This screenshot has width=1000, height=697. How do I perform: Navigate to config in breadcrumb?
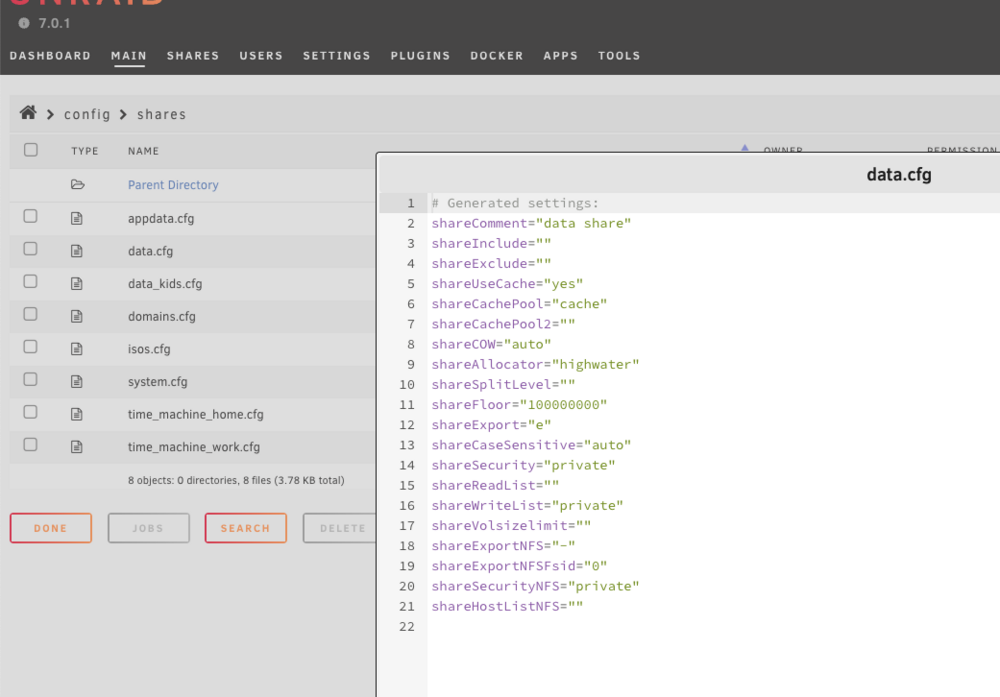(87, 114)
